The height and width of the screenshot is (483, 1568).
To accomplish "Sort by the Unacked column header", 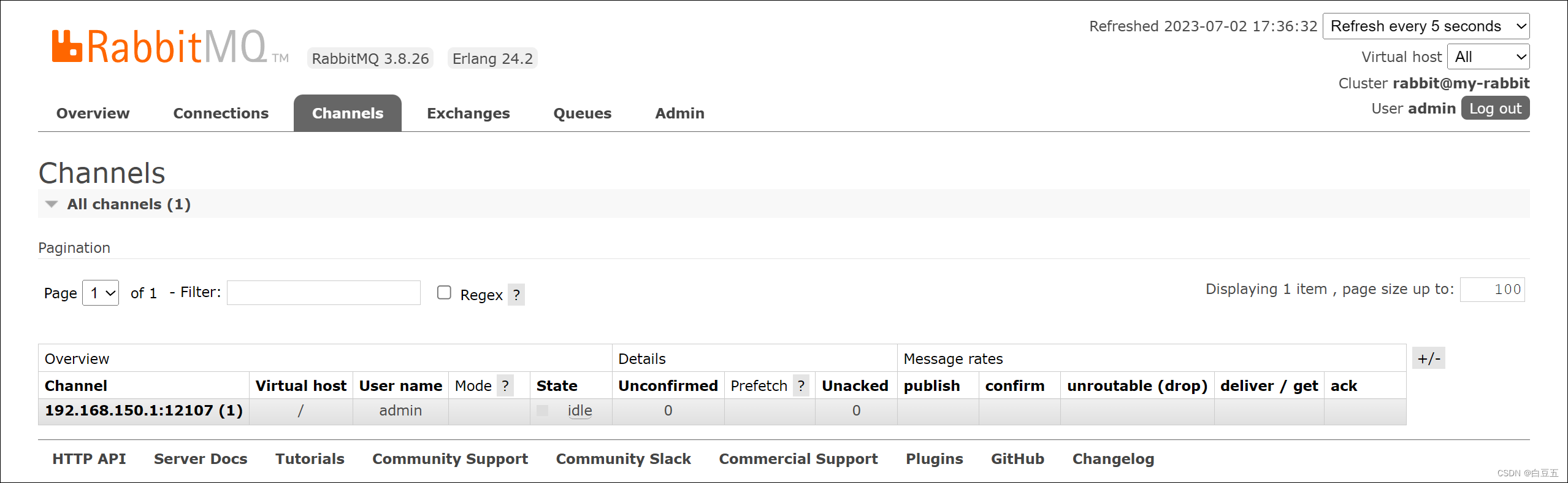I will click(x=855, y=386).
